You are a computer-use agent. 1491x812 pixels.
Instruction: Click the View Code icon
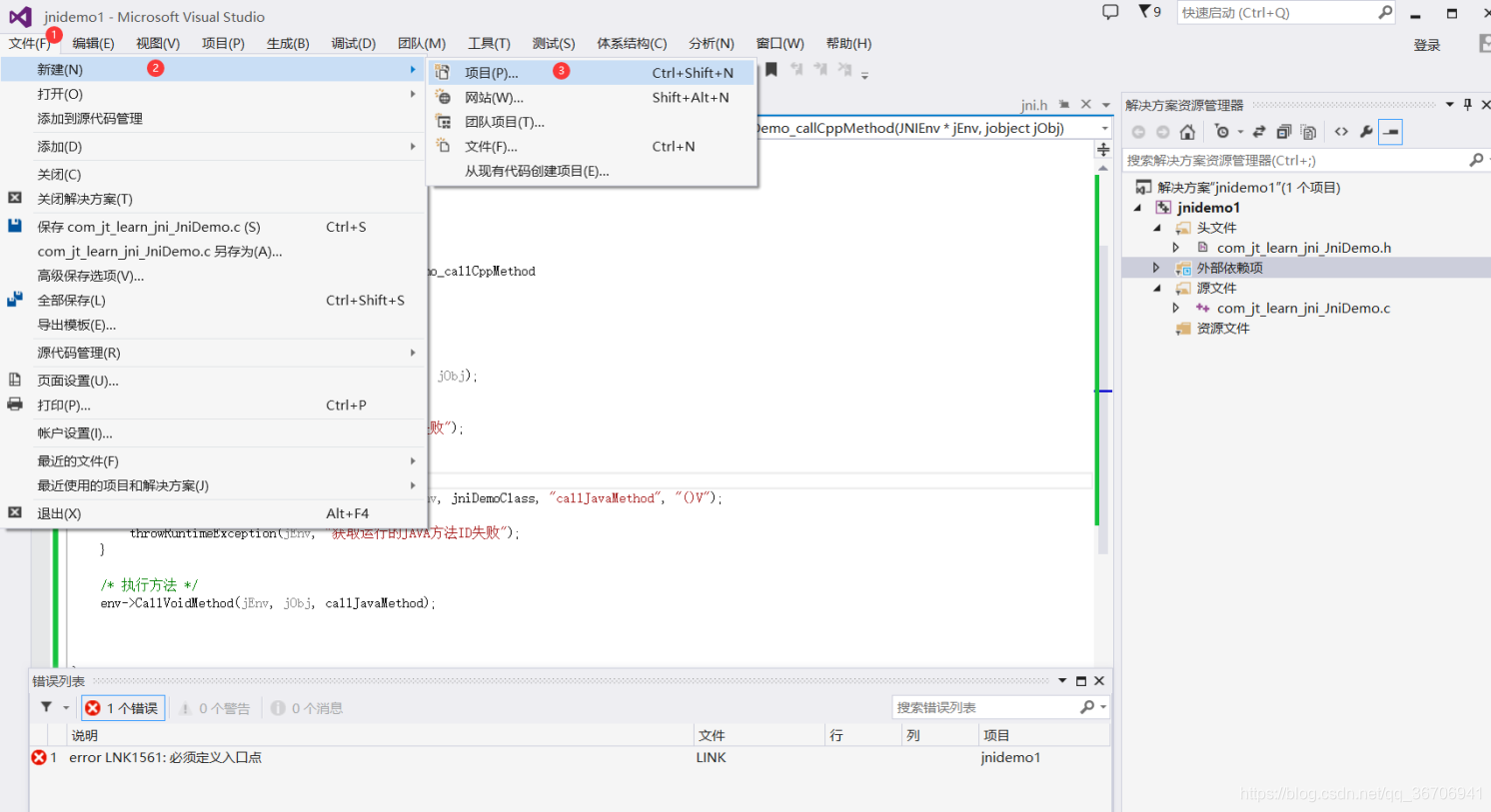pyautogui.click(x=1341, y=132)
